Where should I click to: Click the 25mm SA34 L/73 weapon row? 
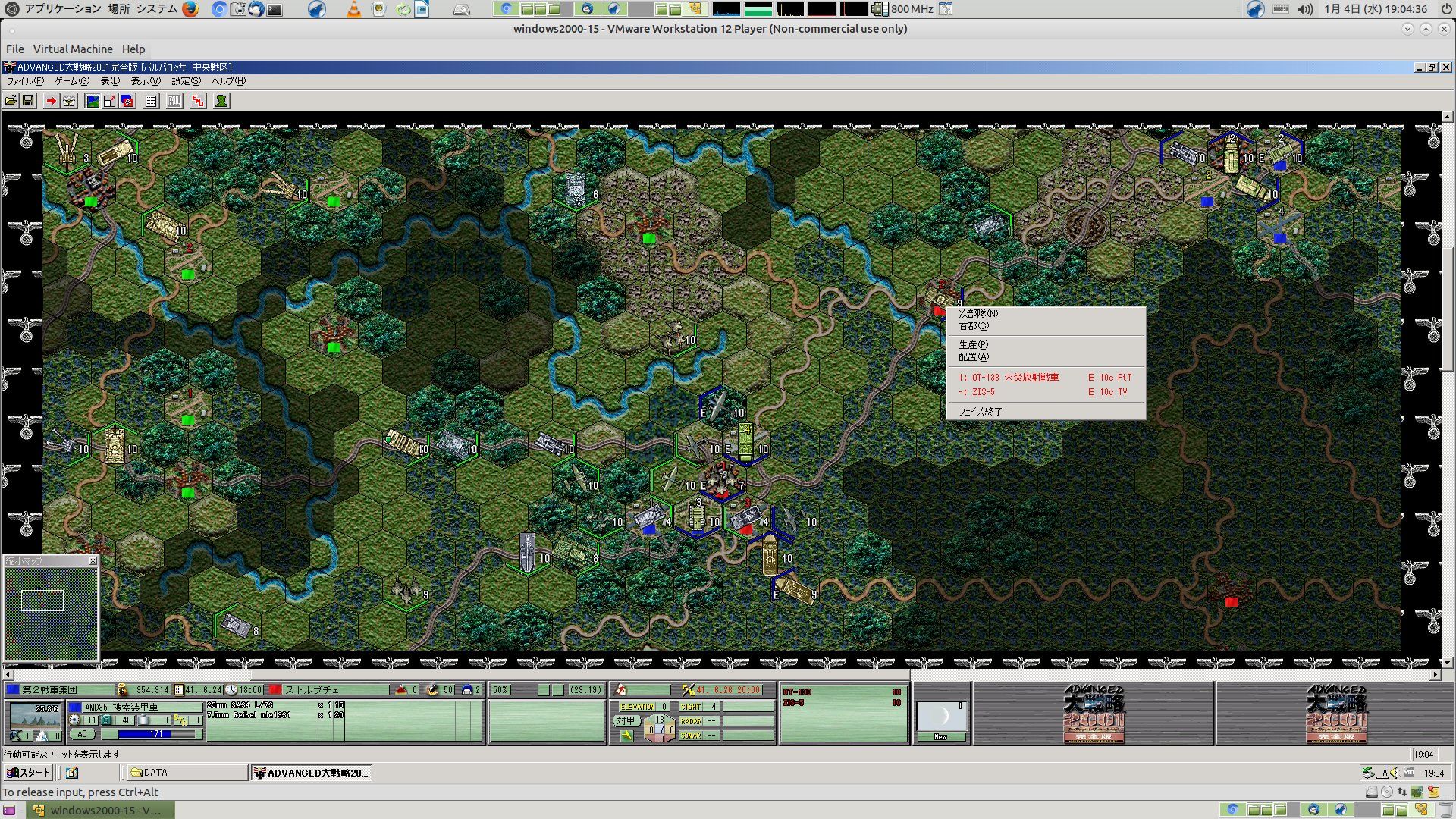(275, 705)
